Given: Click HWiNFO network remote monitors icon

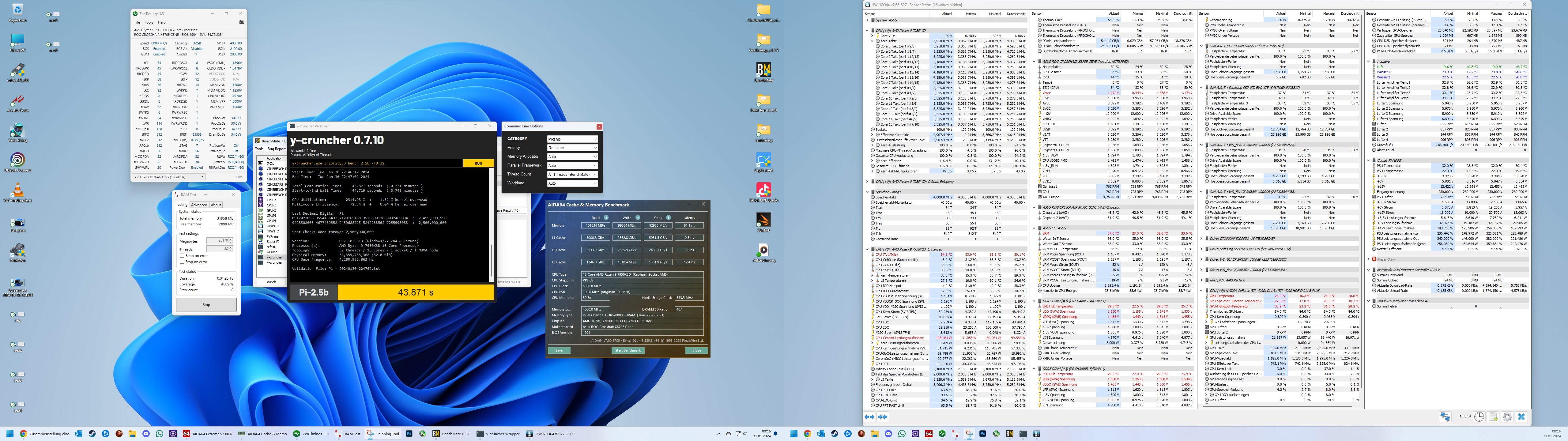Looking at the screenshot, I should coord(1445,417).
